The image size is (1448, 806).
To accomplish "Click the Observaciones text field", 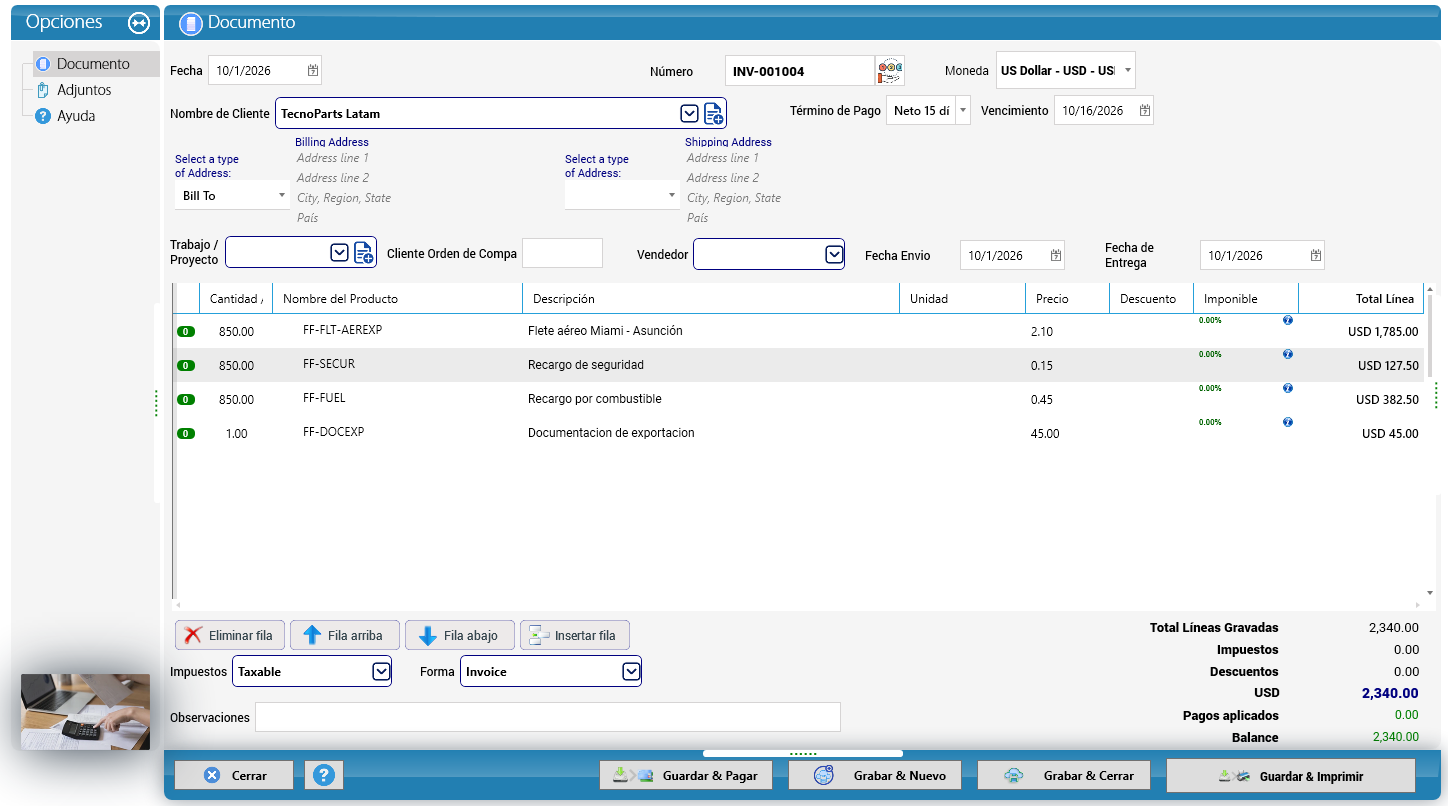I will [548, 717].
